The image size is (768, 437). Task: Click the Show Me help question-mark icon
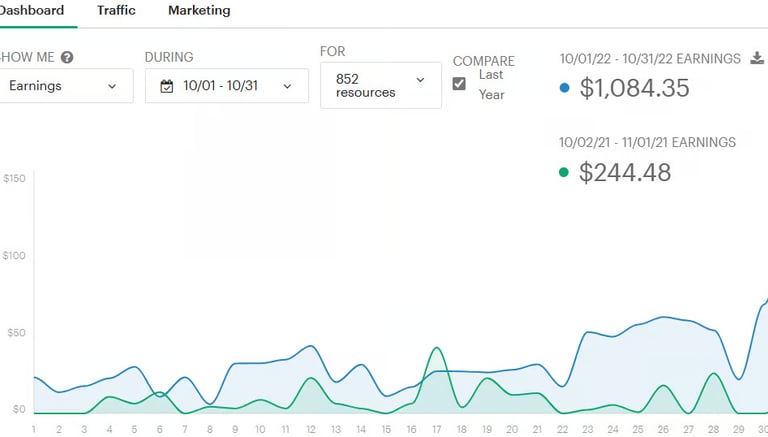(x=67, y=57)
